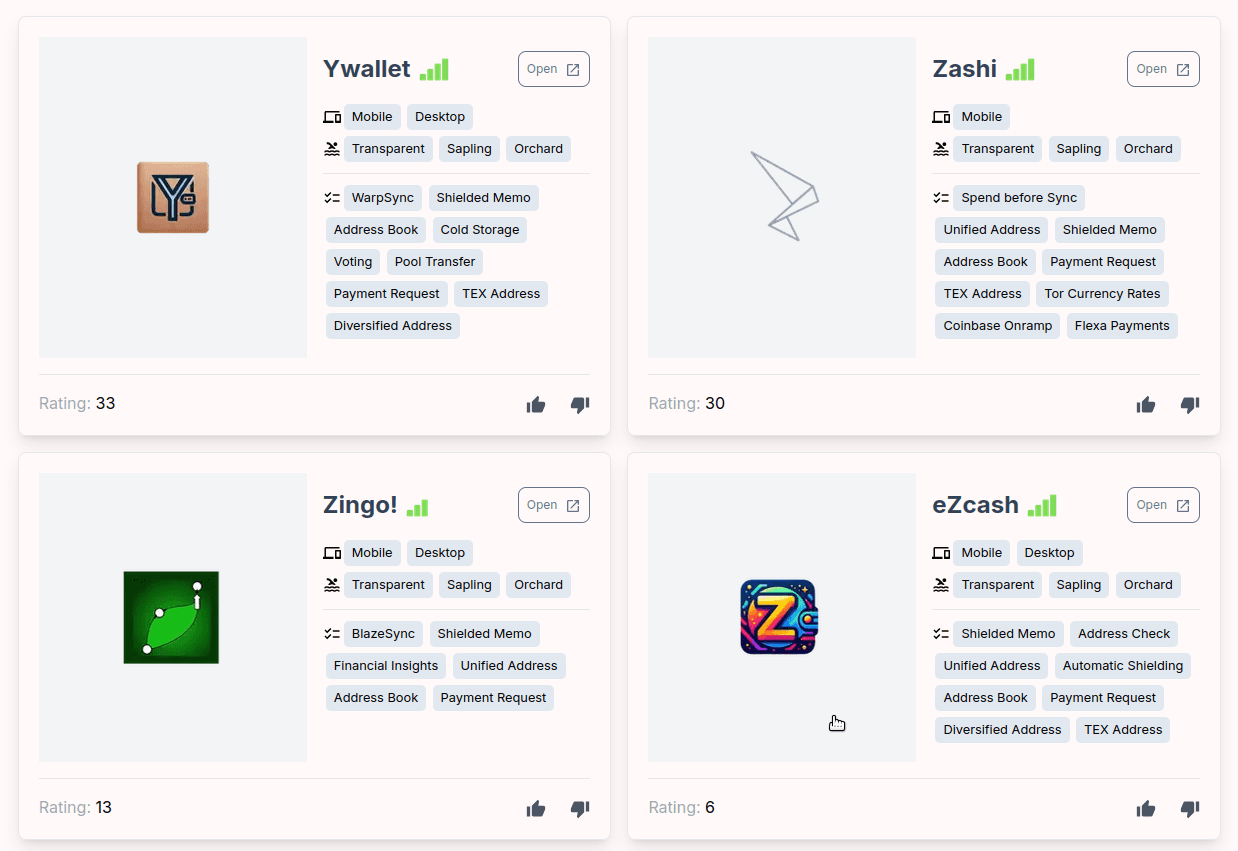This screenshot has height=851, width=1238.
Task: Click thumbs down on Zingo! card
Action: coord(580,809)
